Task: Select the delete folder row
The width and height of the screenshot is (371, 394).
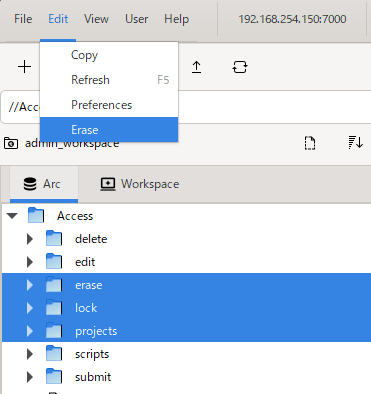Action: tap(186, 239)
